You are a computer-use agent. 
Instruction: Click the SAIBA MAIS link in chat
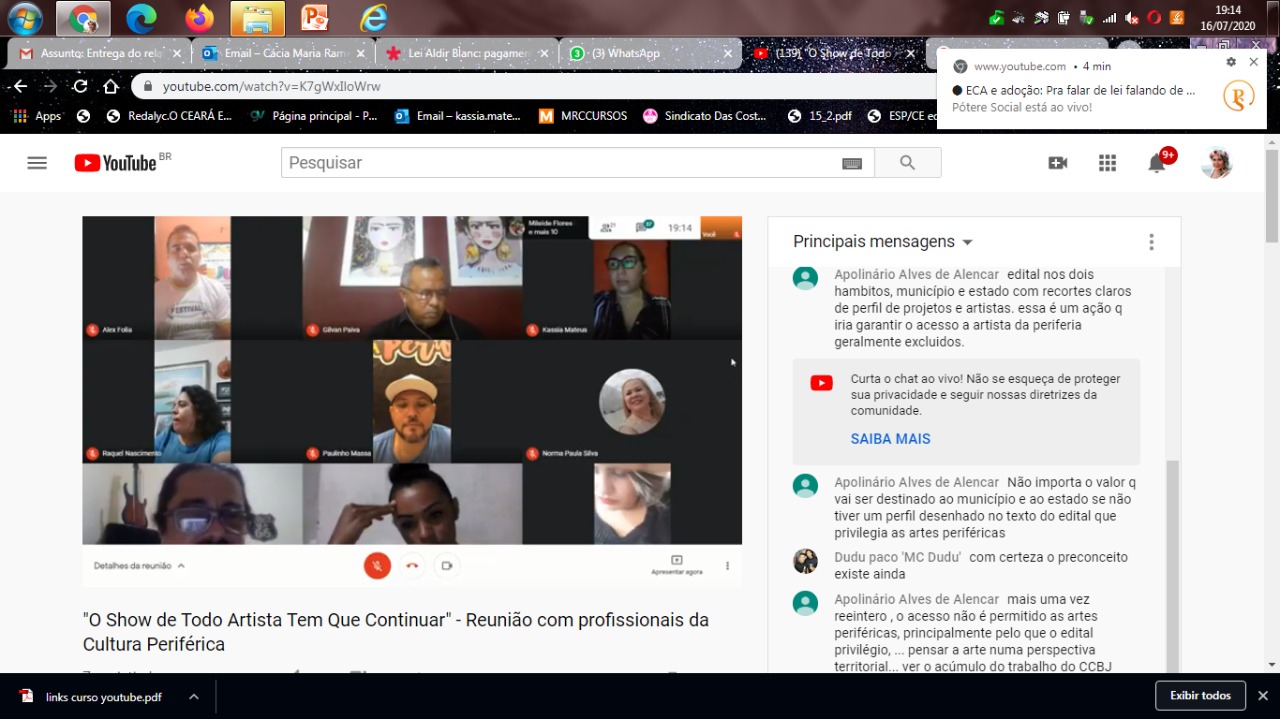(x=890, y=439)
